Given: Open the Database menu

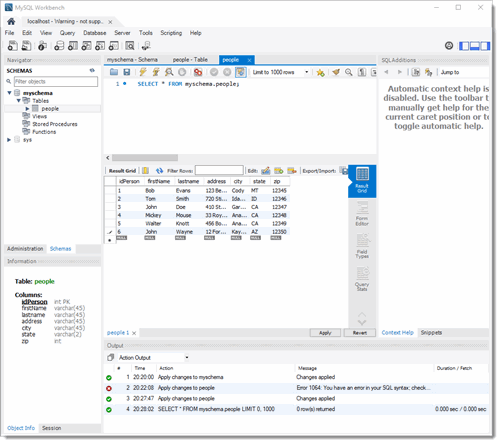Looking at the screenshot, I should coord(95,33).
